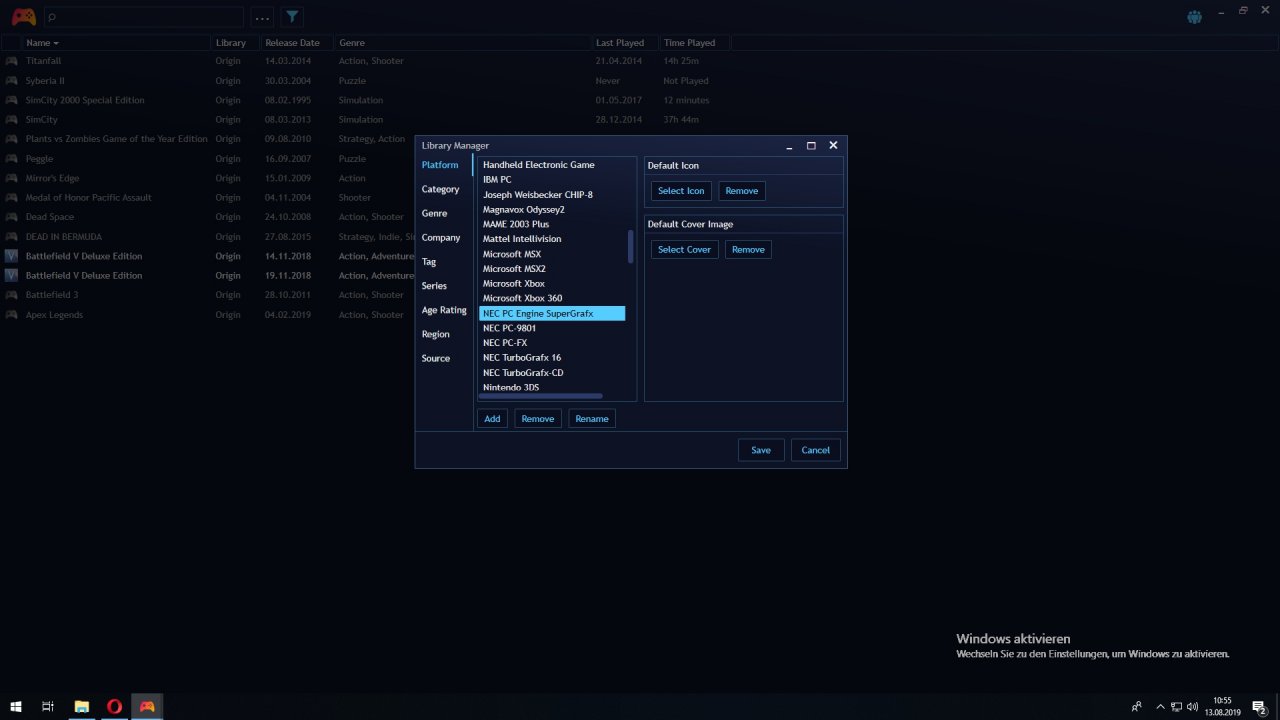This screenshot has width=1280, height=720.
Task: Click Remove under Default Cover Image
Action: [x=748, y=250]
